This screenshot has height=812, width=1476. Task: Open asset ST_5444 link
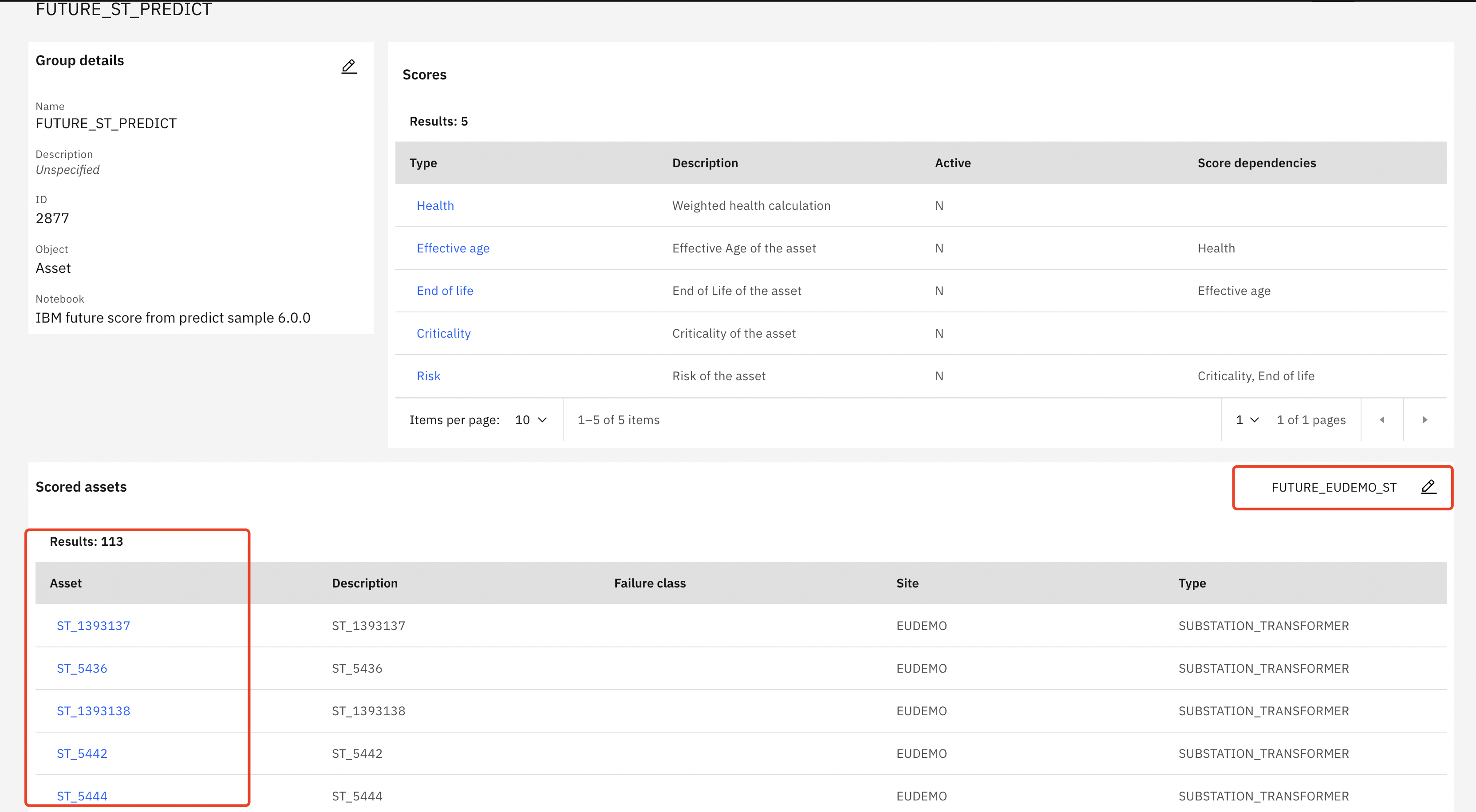point(82,796)
